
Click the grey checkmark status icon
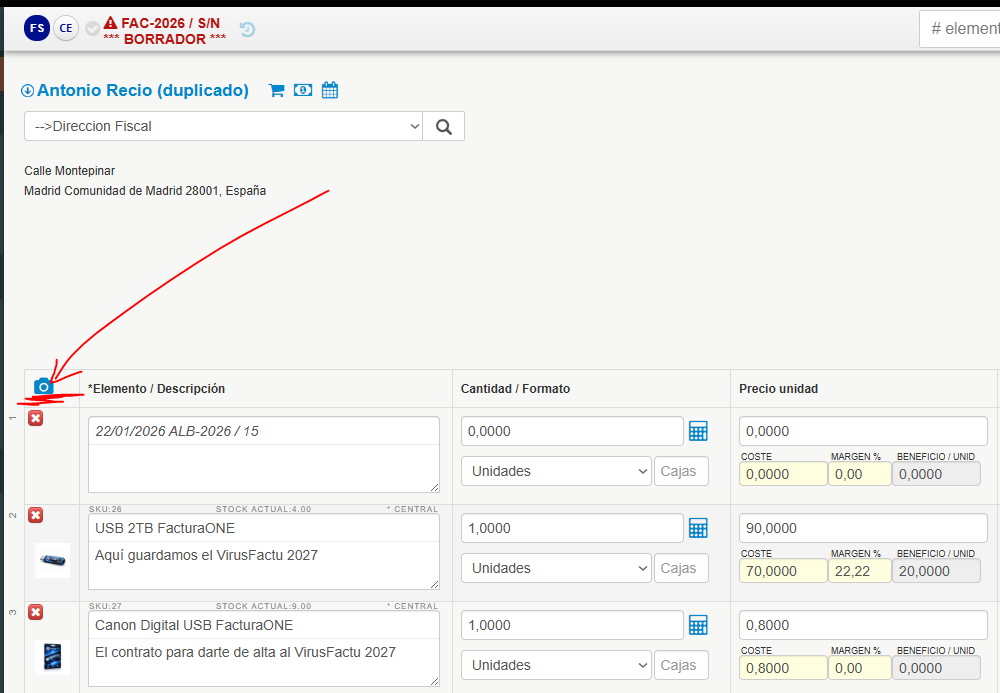coord(92,28)
